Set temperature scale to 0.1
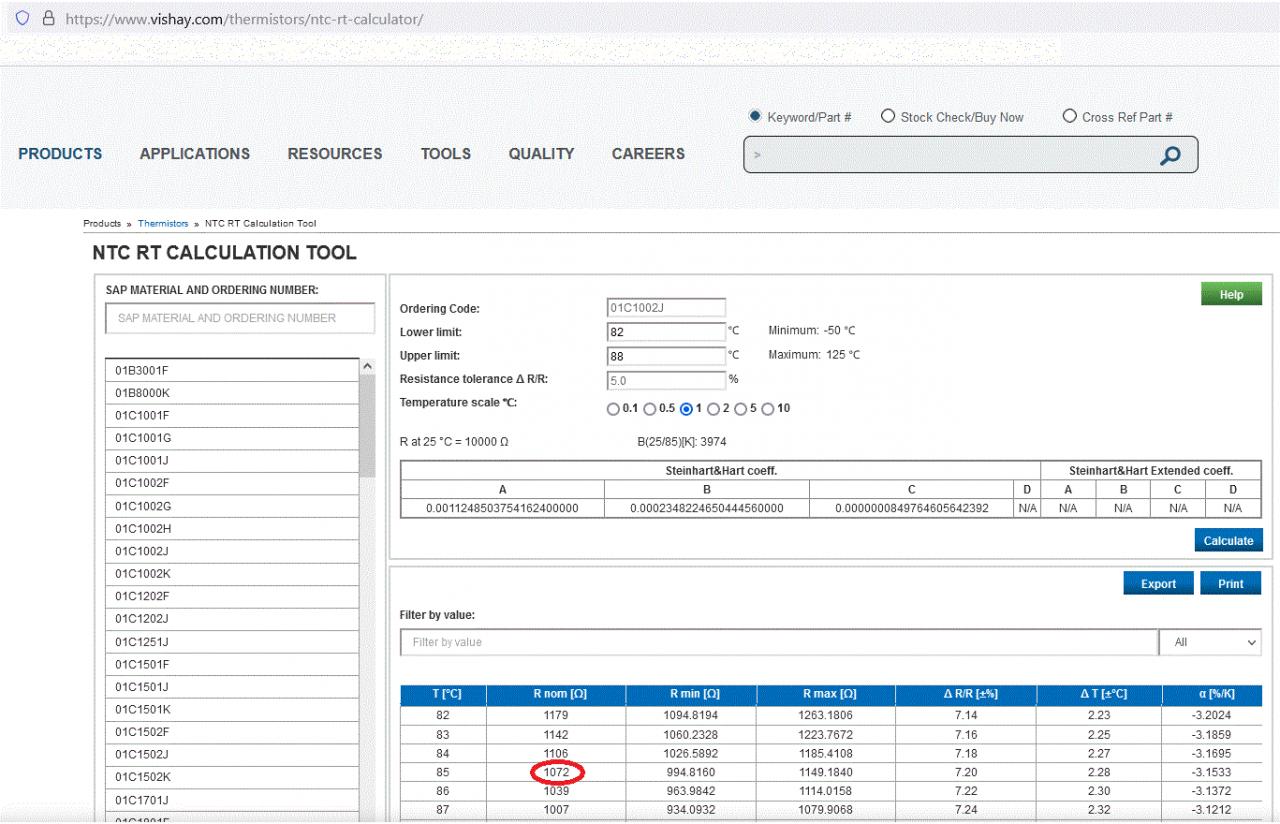 (613, 409)
